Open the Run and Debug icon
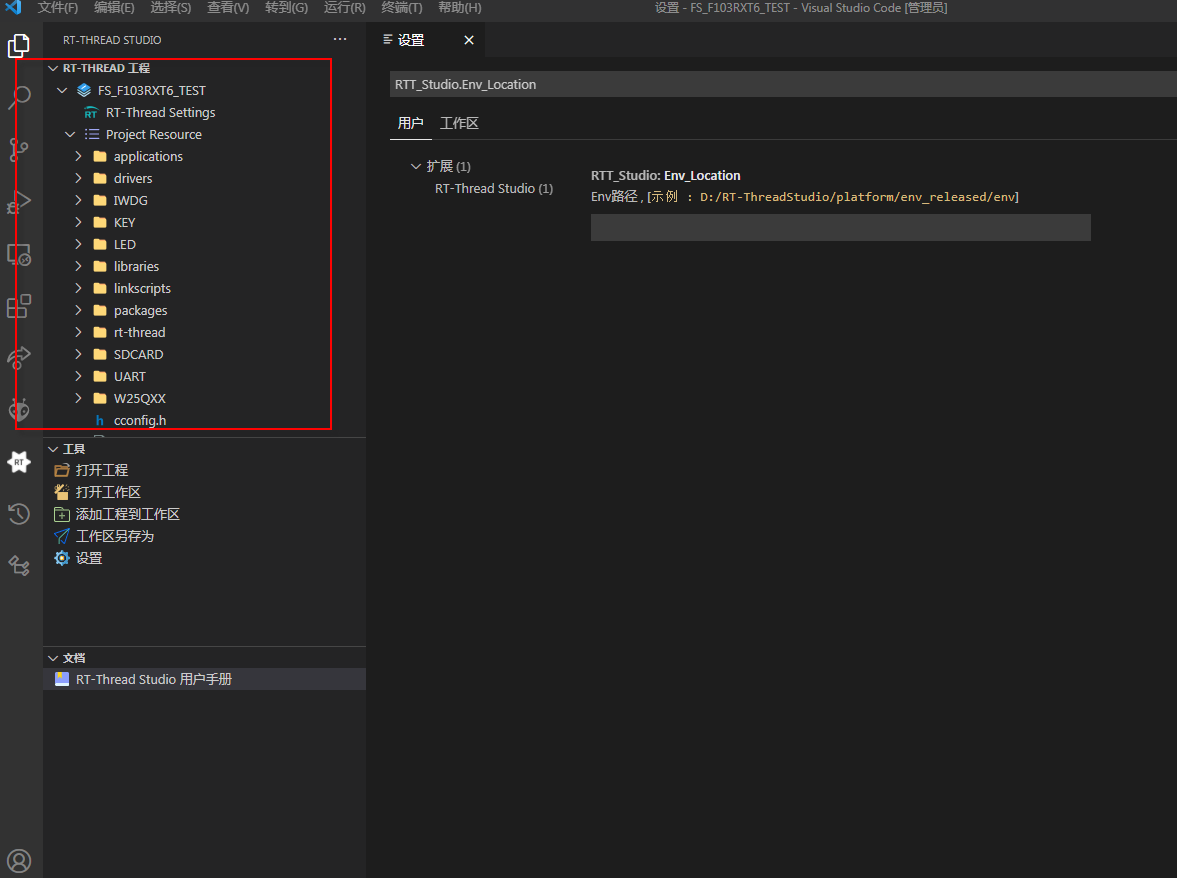The height and width of the screenshot is (878, 1177). pyautogui.click(x=19, y=201)
